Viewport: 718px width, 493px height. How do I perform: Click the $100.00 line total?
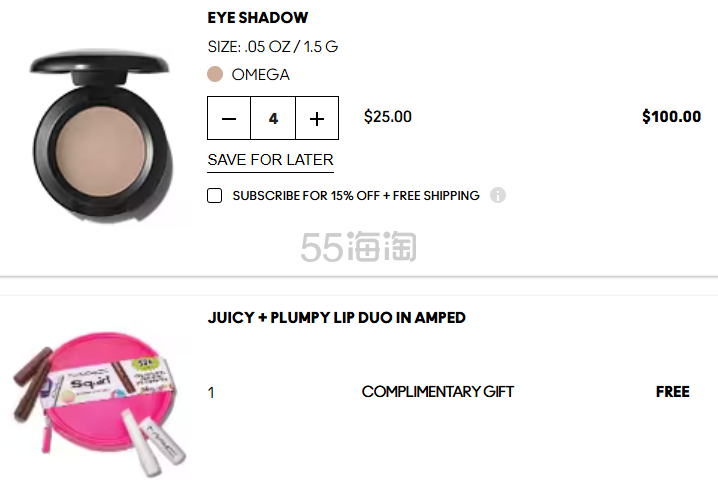pyautogui.click(x=671, y=117)
